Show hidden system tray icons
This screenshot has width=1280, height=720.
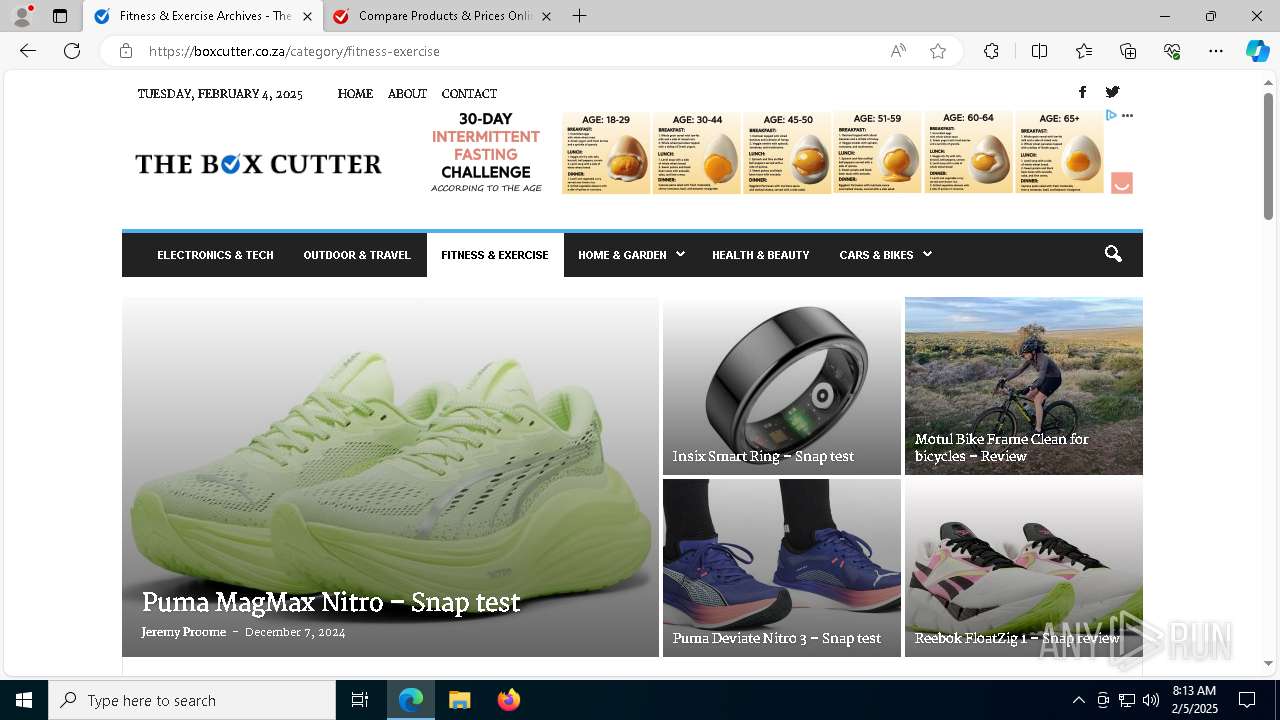pos(1078,700)
